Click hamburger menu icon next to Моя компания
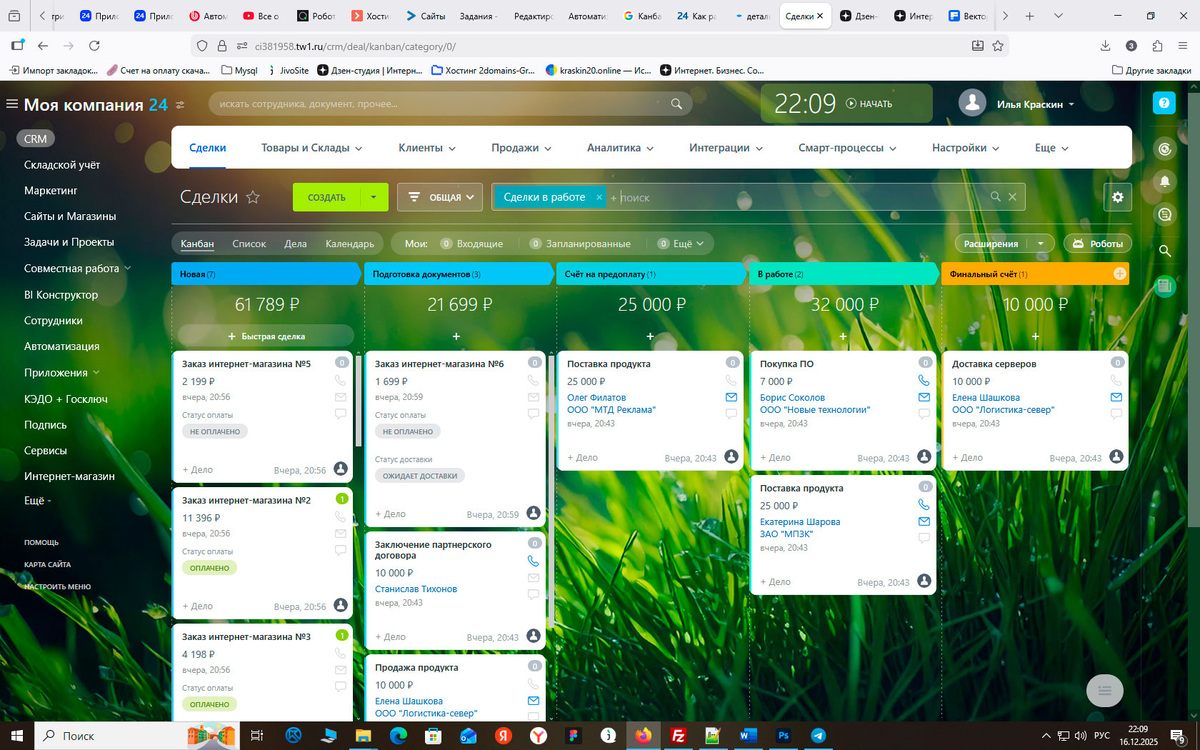1200x750 pixels. pyautogui.click(x=12, y=104)
